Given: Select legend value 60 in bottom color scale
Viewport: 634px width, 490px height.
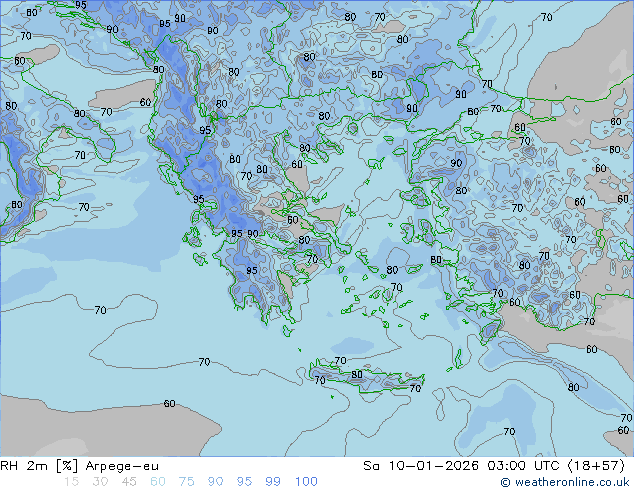Looking at the screenshot, I should tap(158, 482).
